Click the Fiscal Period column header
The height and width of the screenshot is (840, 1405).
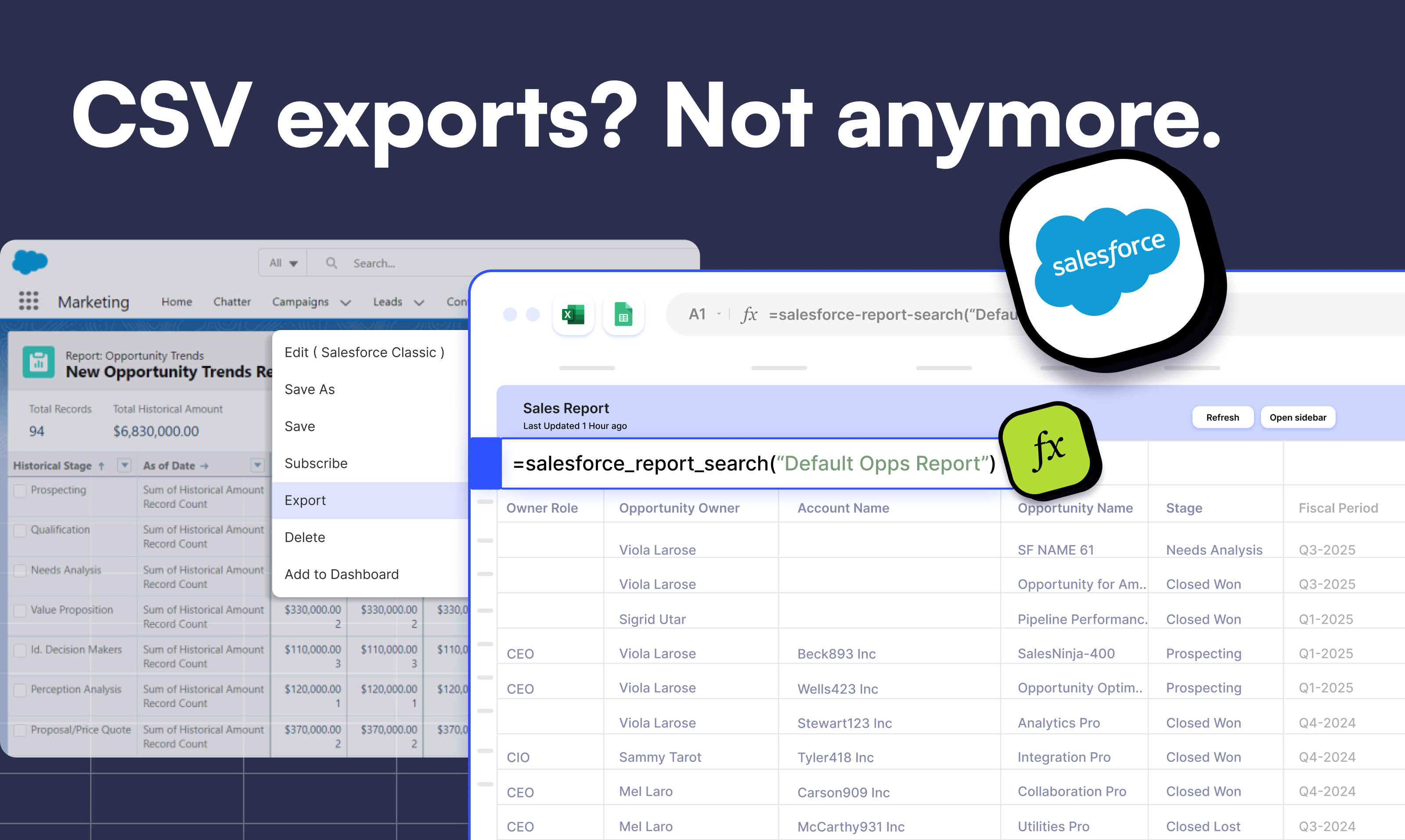tap(1338, 508)
